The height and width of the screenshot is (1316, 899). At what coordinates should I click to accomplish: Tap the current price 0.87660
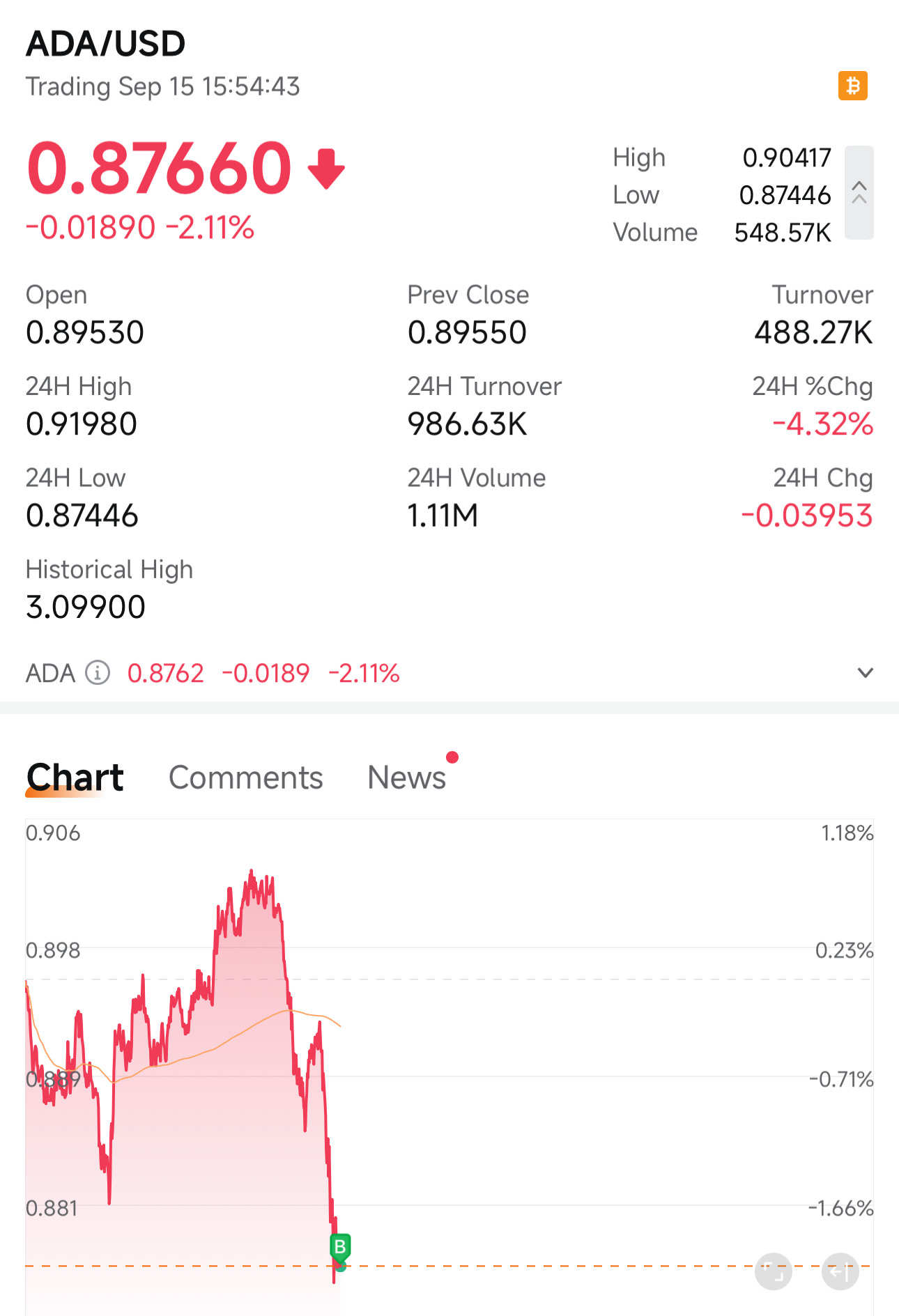click(x=159, y=169)
